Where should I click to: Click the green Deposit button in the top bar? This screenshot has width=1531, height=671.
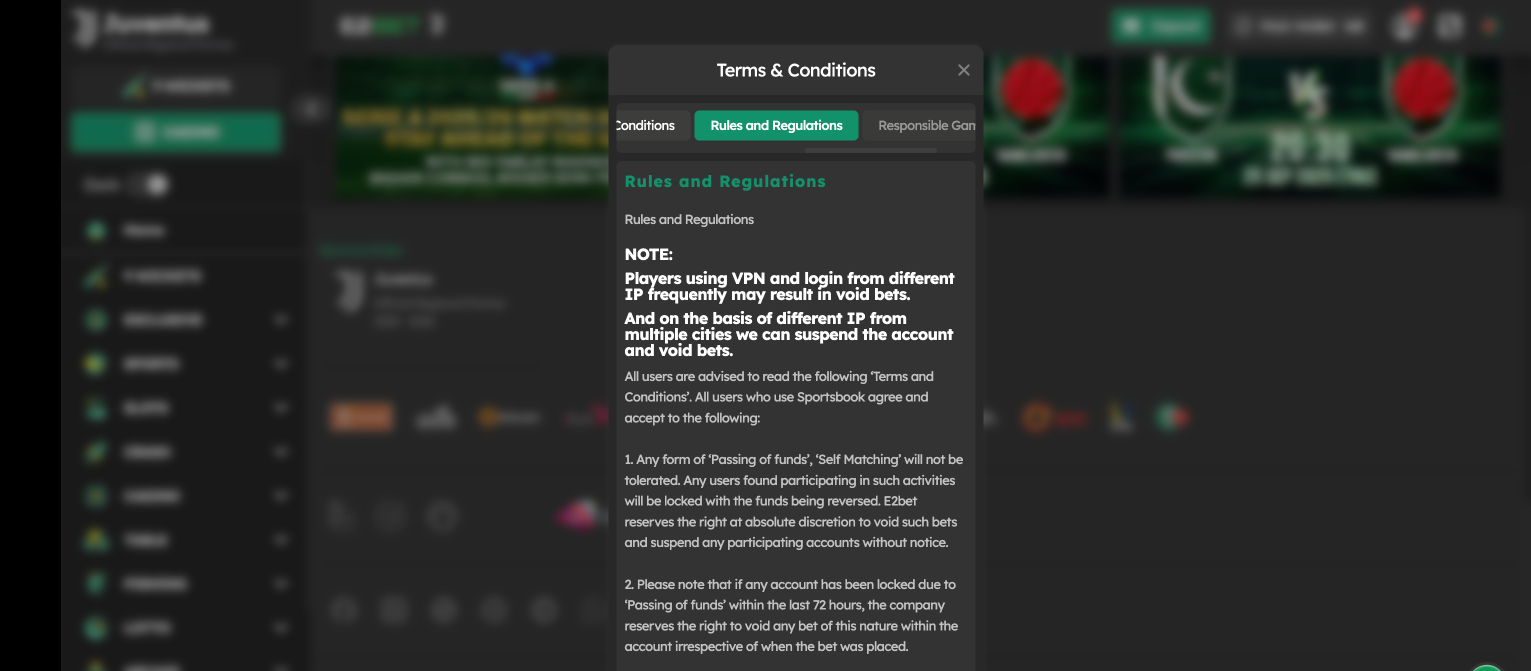(1161, 26)
